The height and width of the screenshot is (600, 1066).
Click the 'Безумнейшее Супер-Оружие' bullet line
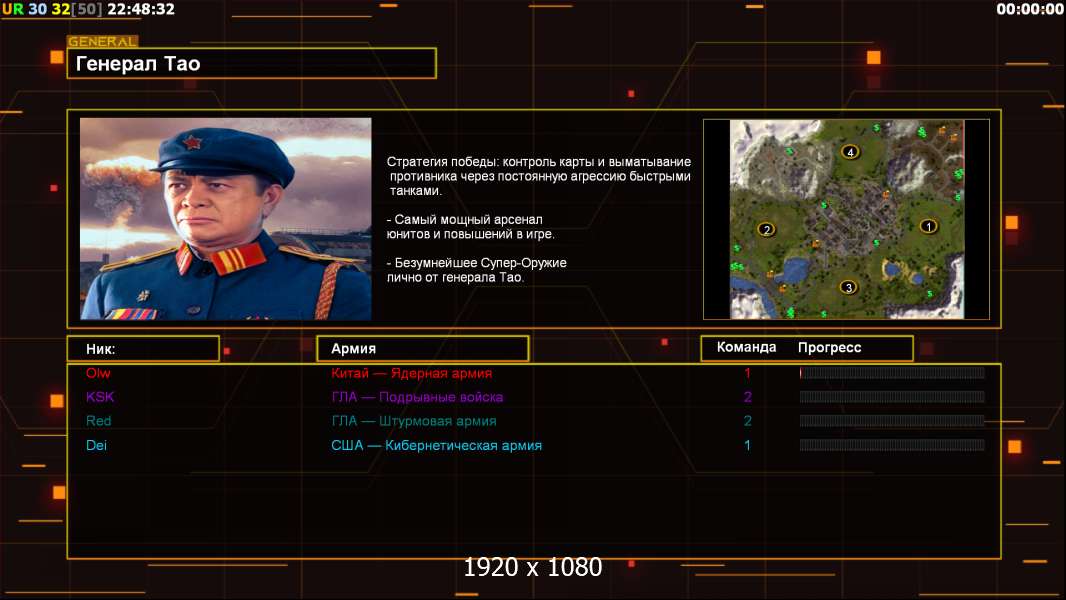point(476,270)
